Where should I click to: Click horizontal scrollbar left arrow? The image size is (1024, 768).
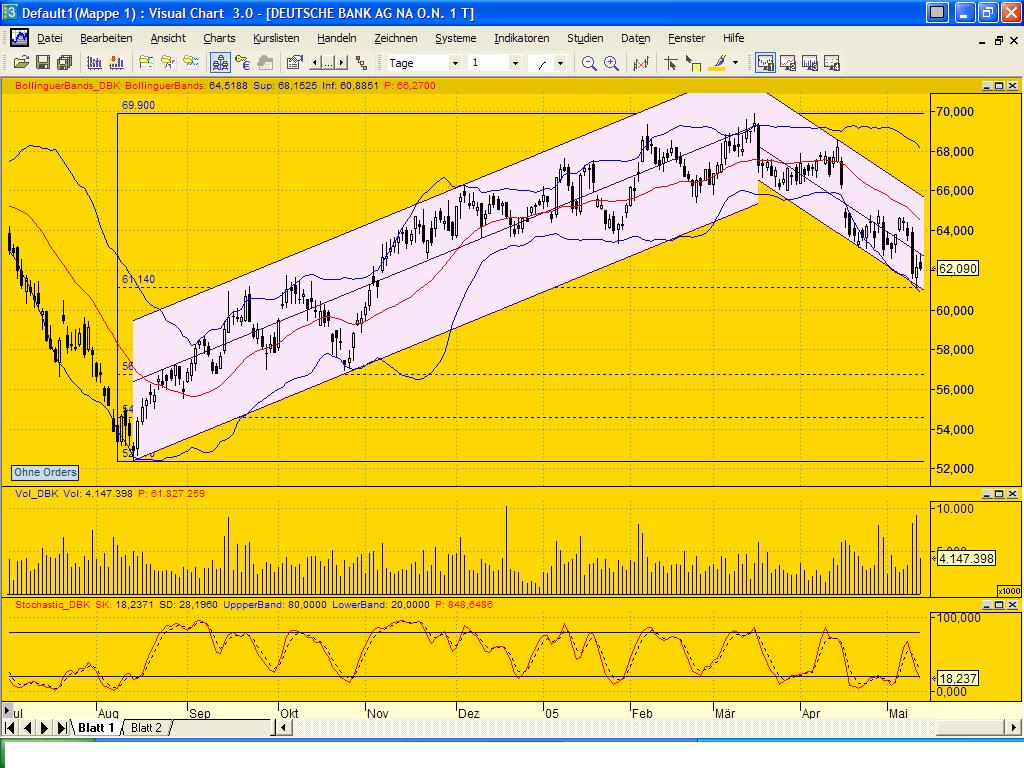pyautogui.click(x=282, y=728)
